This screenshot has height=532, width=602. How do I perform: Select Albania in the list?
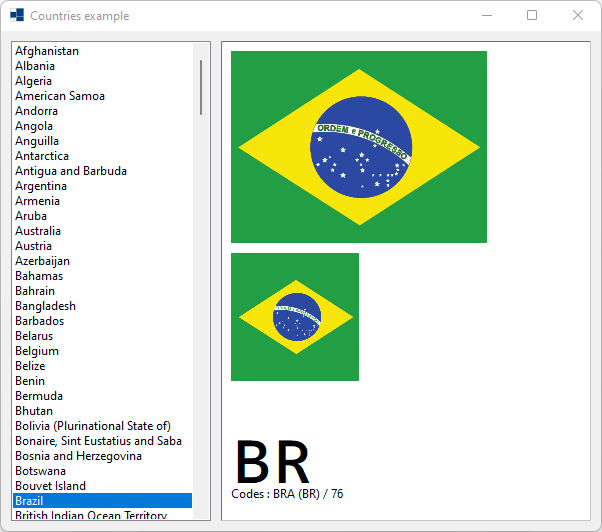click(103, 66)
